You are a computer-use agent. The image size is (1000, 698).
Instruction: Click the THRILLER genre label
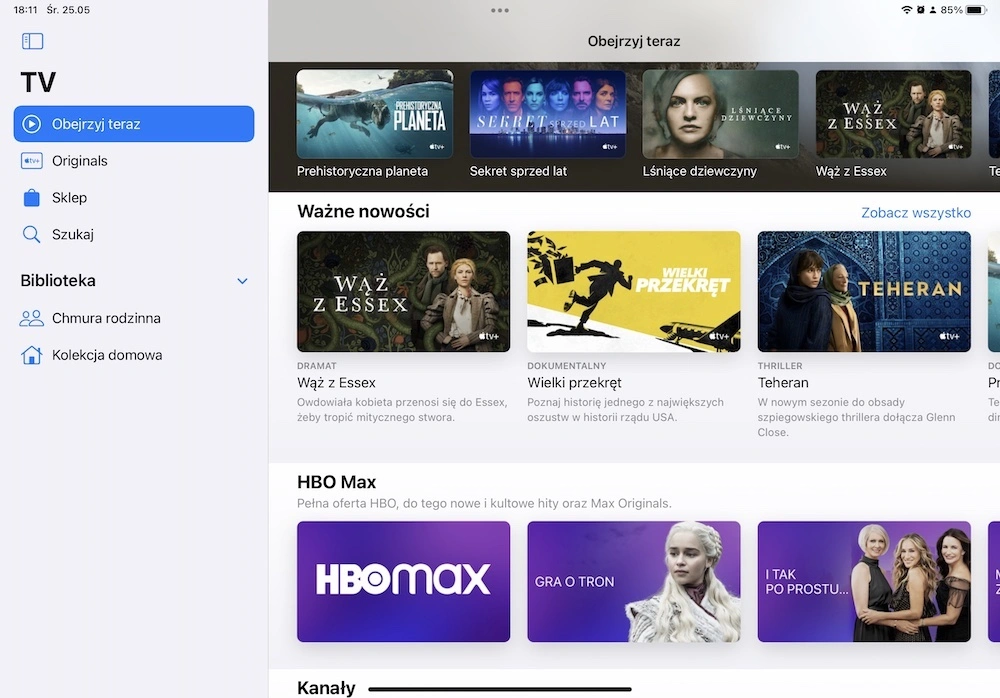click(780, 366)
